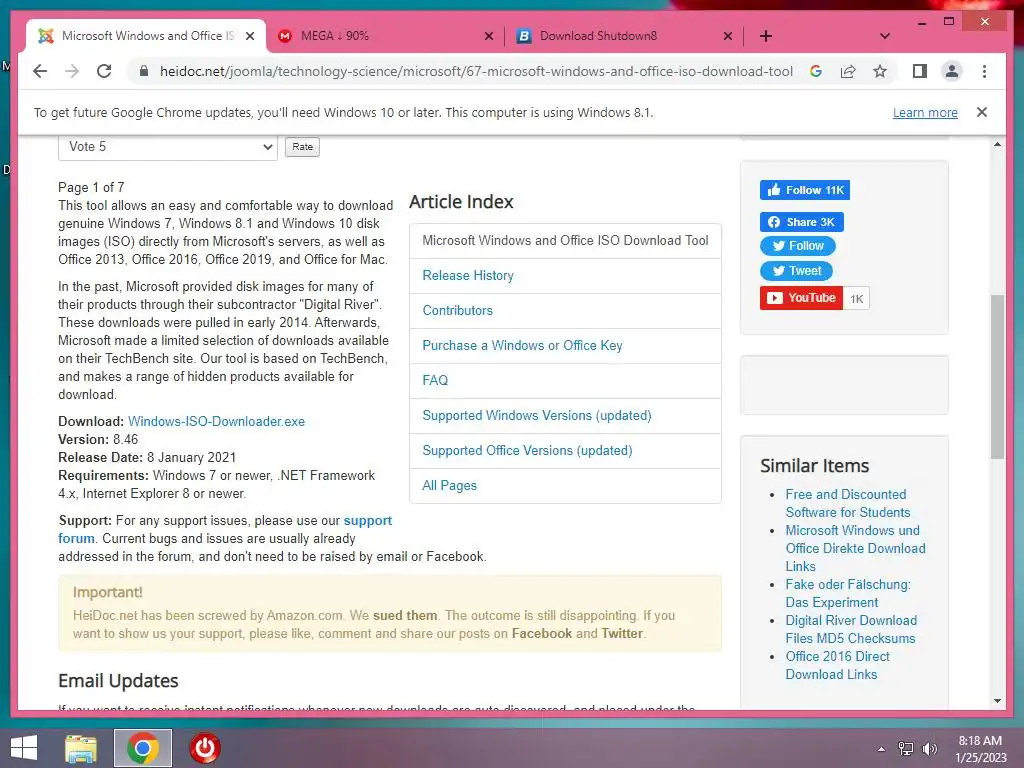Click the padlock site info icon

[144, 71]
